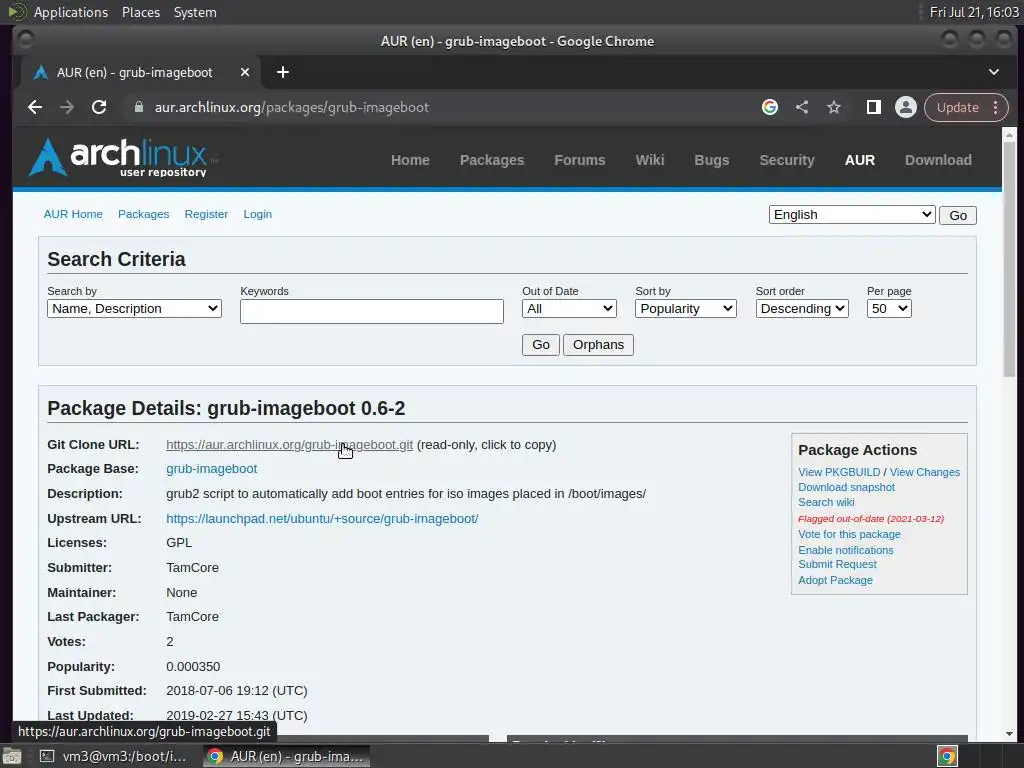Click the scrollbar down arrow

pos(1010,733)
